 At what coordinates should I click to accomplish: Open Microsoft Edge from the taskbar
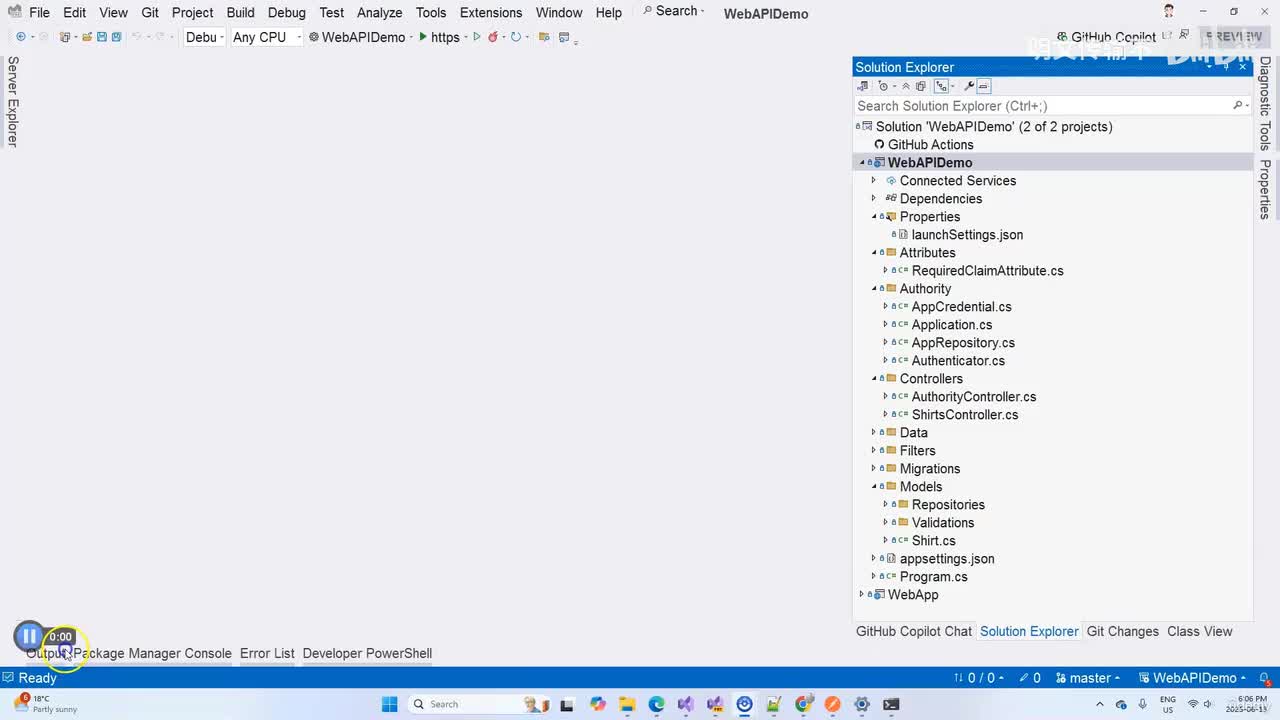[656, 704]
